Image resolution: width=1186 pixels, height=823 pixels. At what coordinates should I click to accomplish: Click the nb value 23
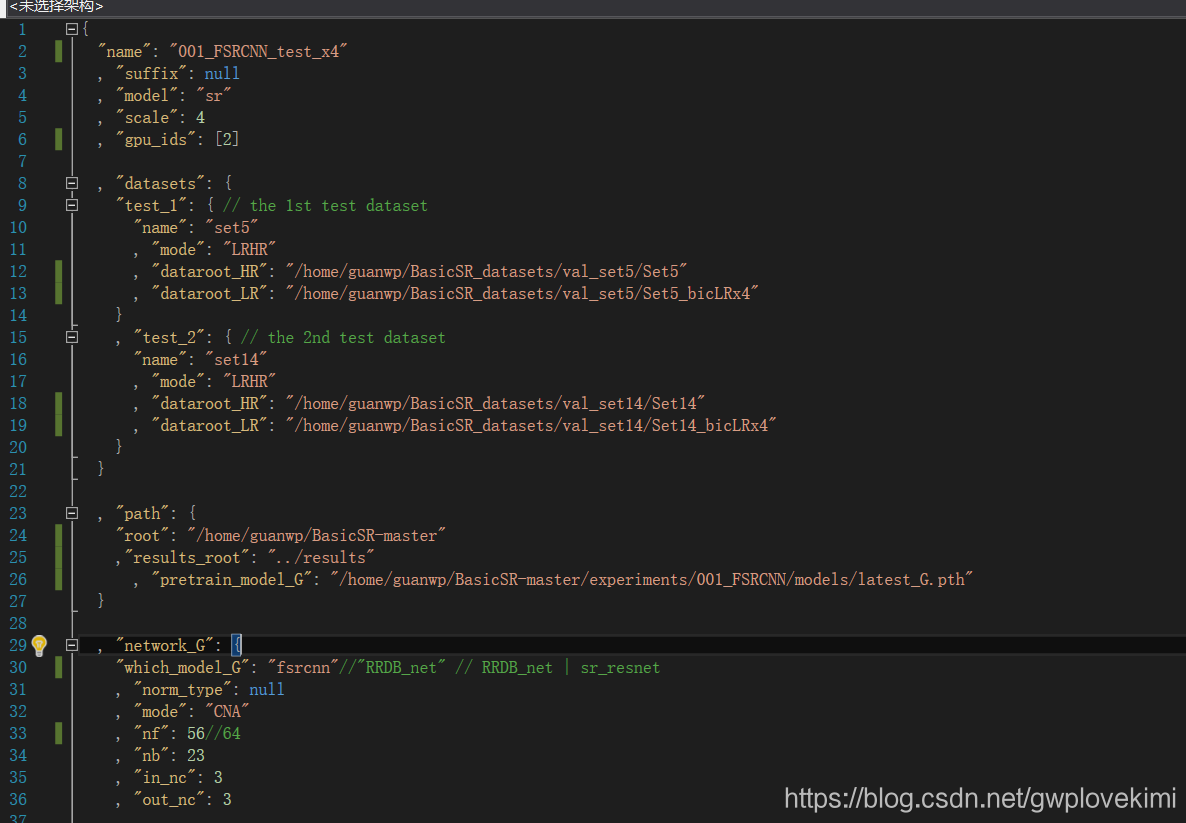[x=196, y=755]
